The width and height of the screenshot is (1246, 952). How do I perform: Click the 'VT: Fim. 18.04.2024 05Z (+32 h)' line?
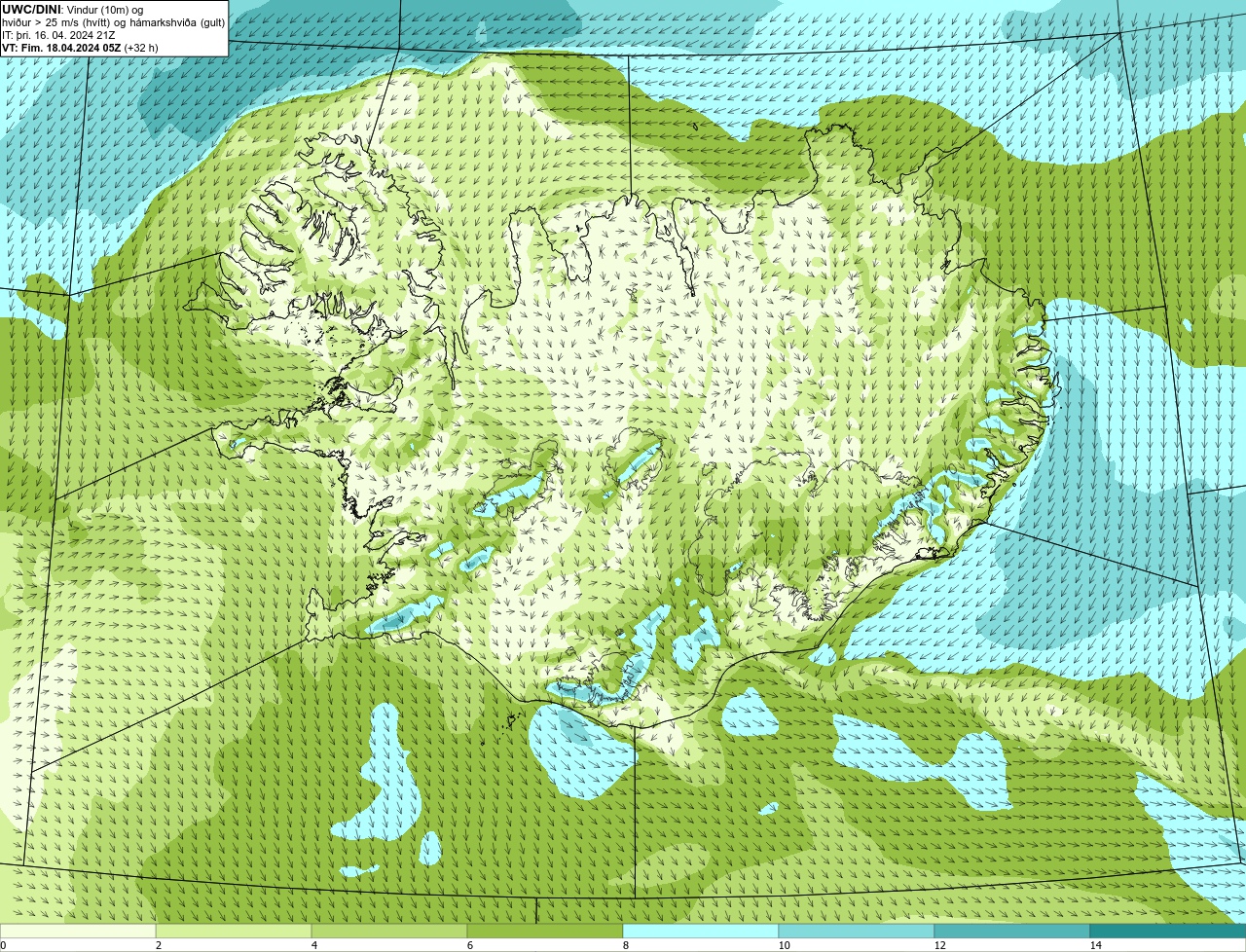coord(80,48)
